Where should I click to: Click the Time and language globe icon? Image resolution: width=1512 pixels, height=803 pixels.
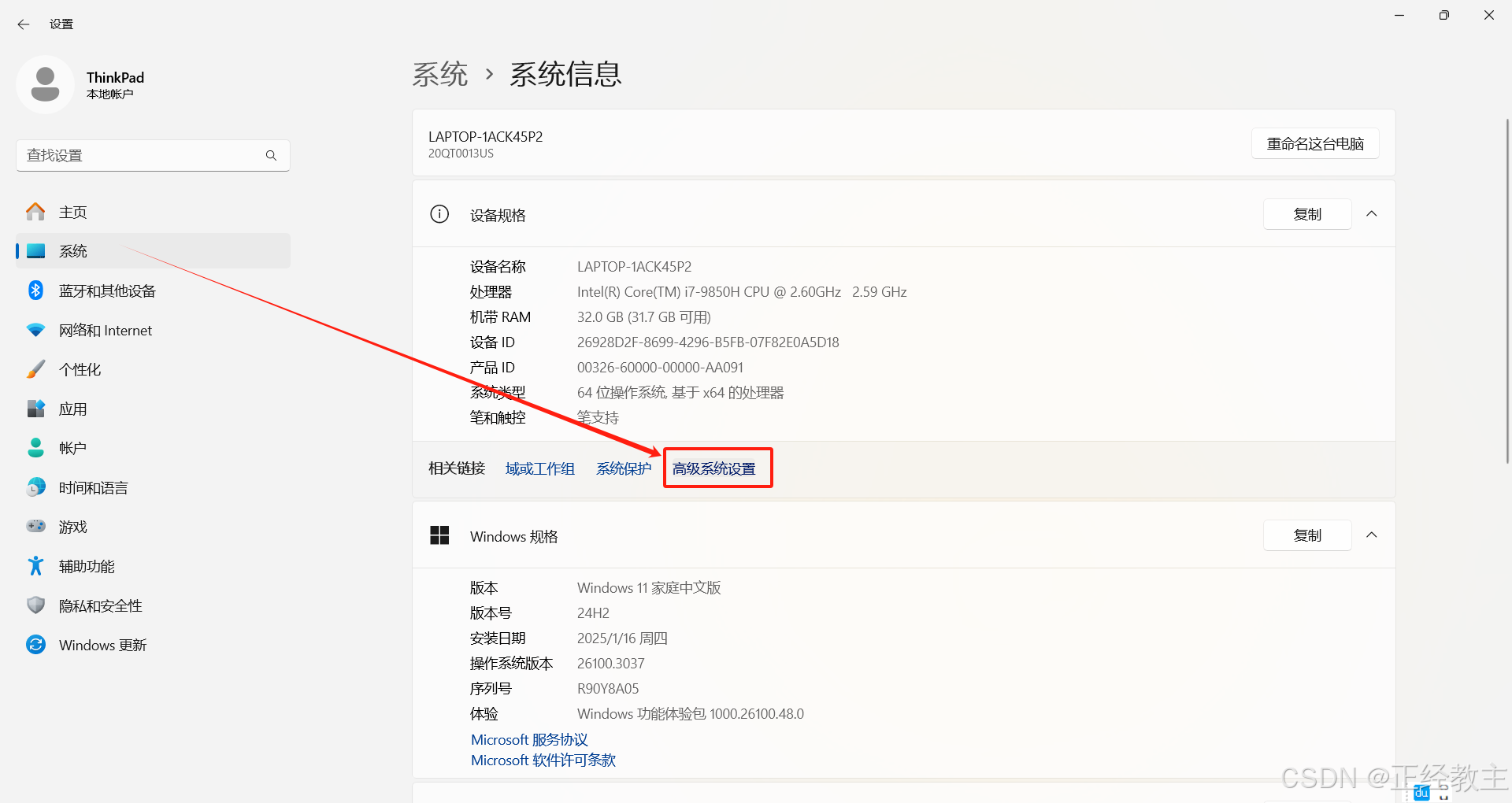(x=35, y=487)
